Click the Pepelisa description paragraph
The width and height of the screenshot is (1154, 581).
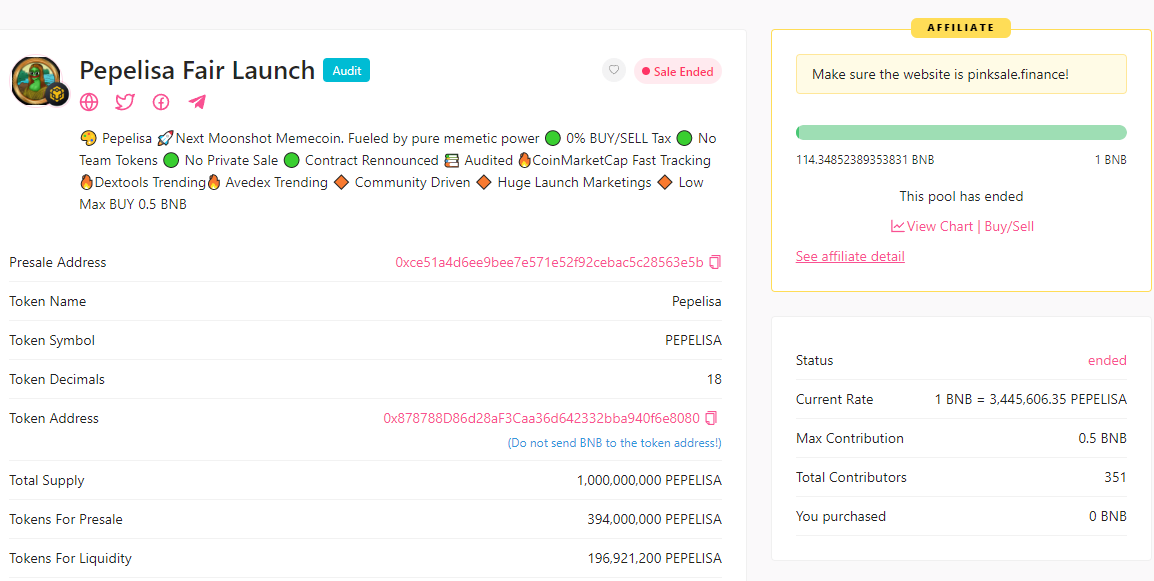[398, 171]
